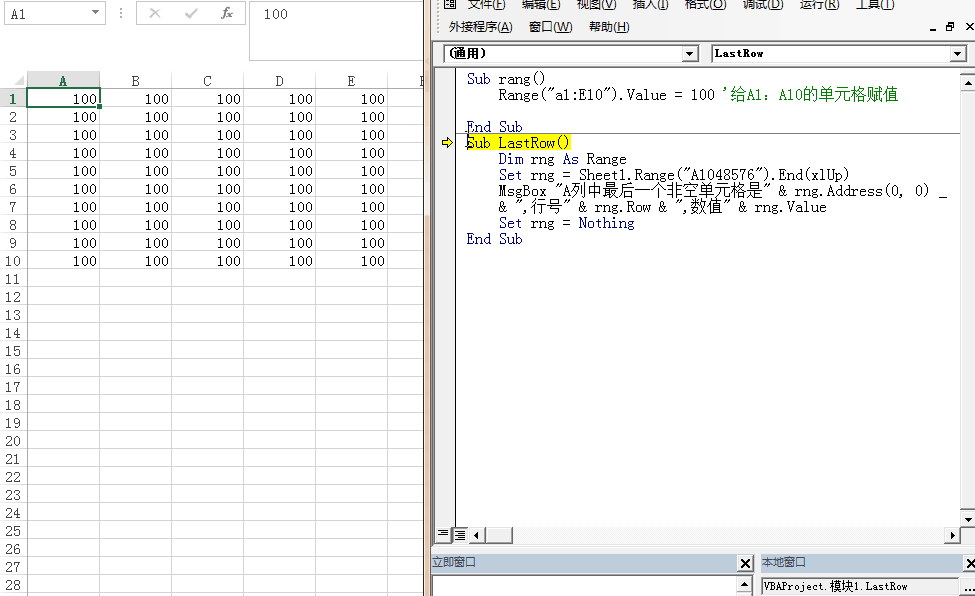Open the Insert Function fx icon

tap(227, 14)
